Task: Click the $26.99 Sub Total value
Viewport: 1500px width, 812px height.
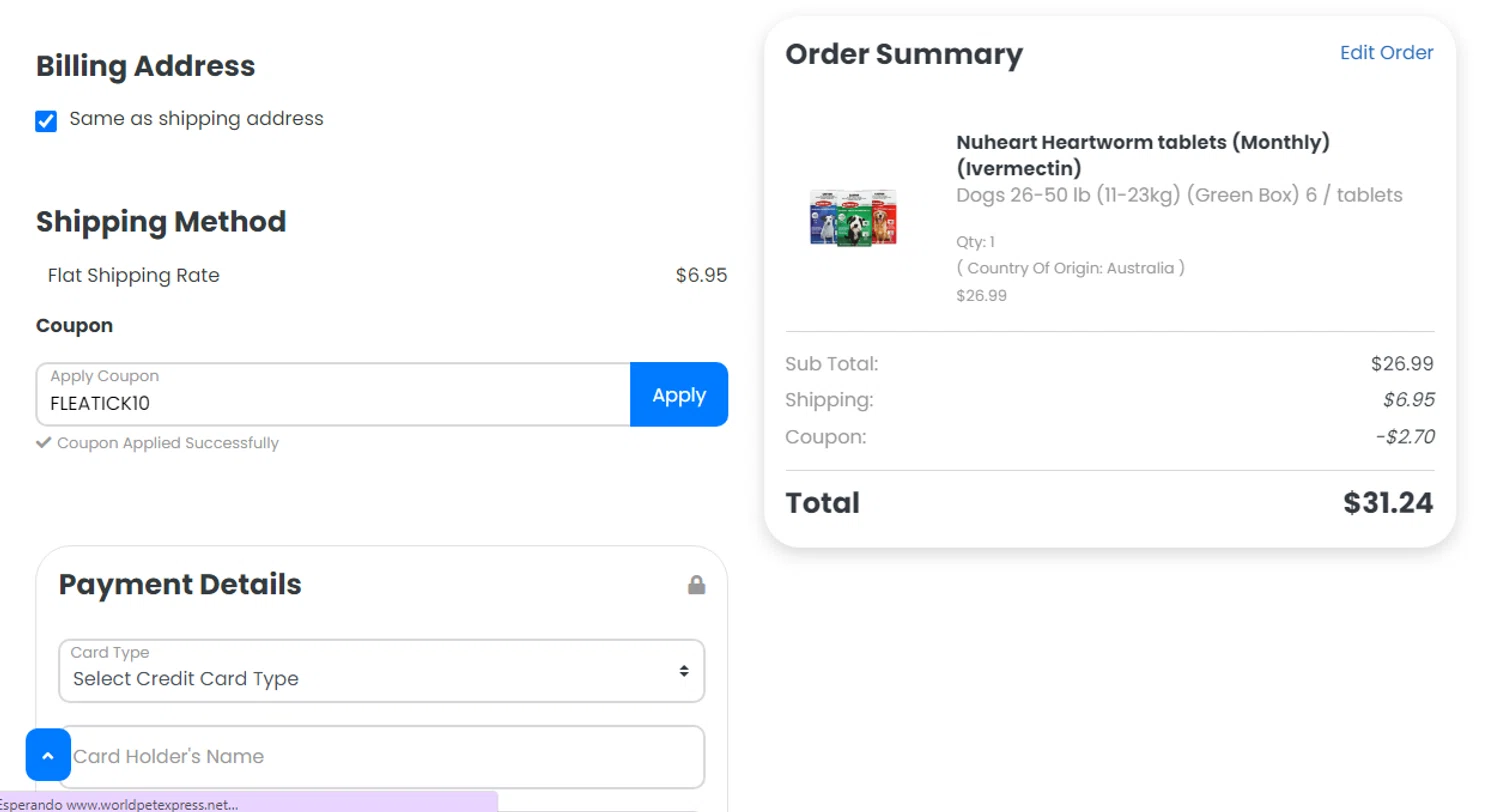Action: 1402,363
